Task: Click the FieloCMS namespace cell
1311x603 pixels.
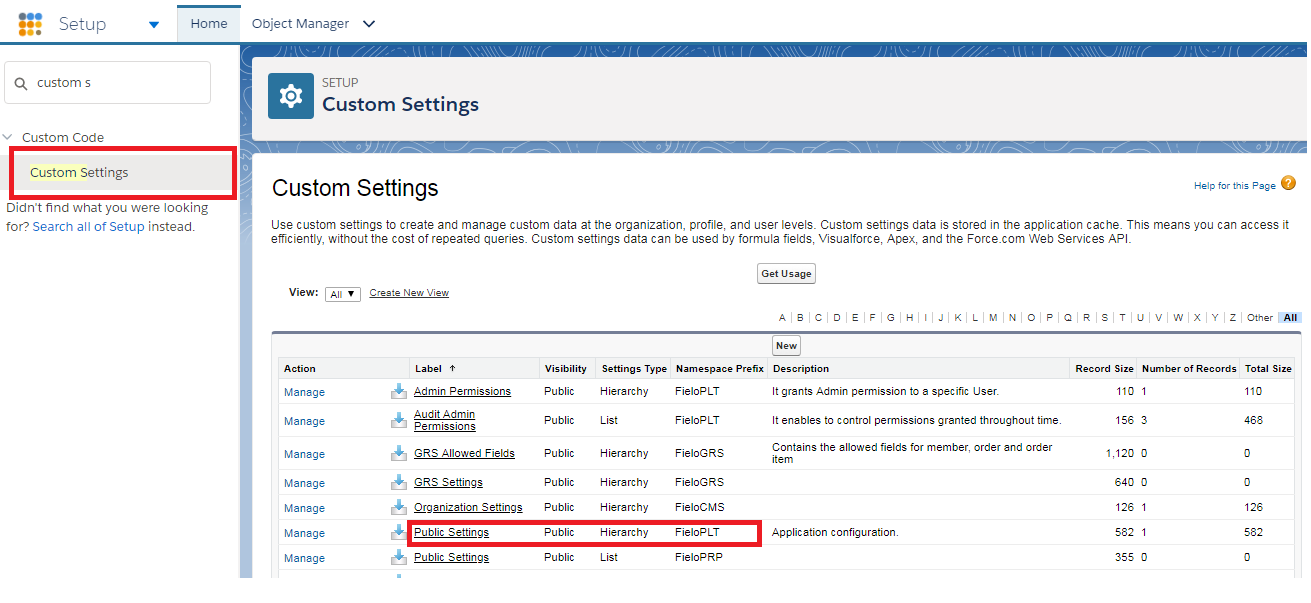Action: [x=699, y=507]
